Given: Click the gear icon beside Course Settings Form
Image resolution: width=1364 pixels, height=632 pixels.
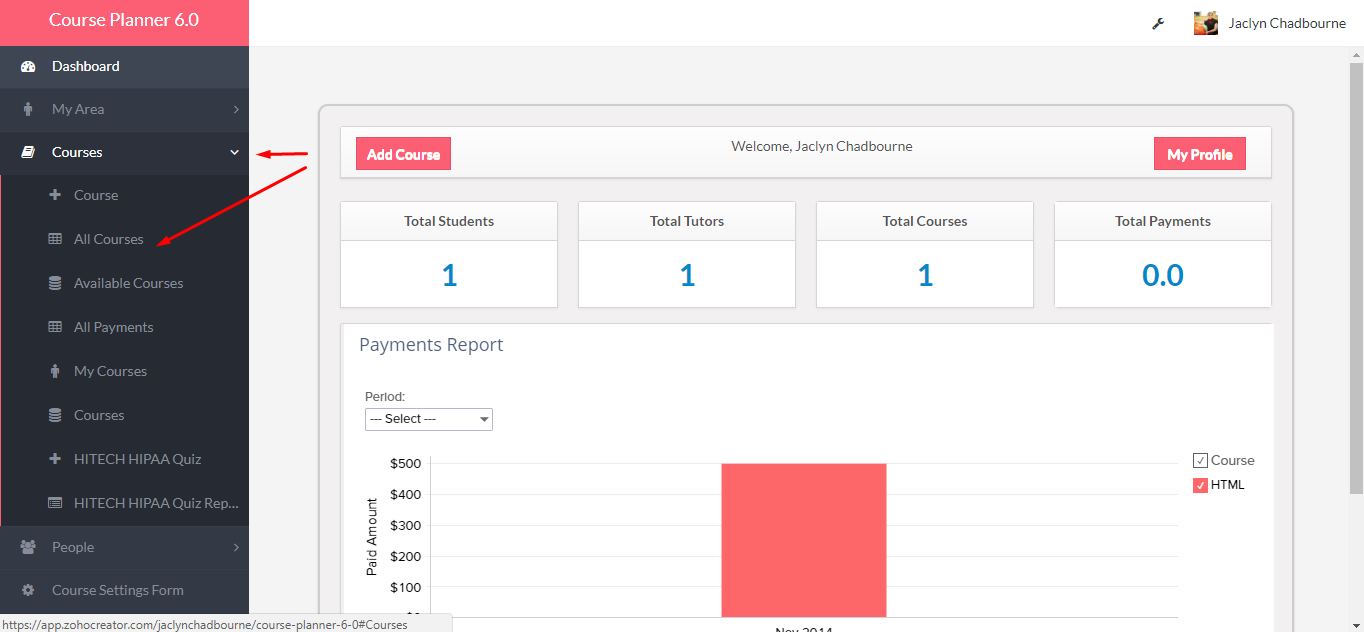Looking at the screenshot, I should pyautogui.click(x=28, y=590).
